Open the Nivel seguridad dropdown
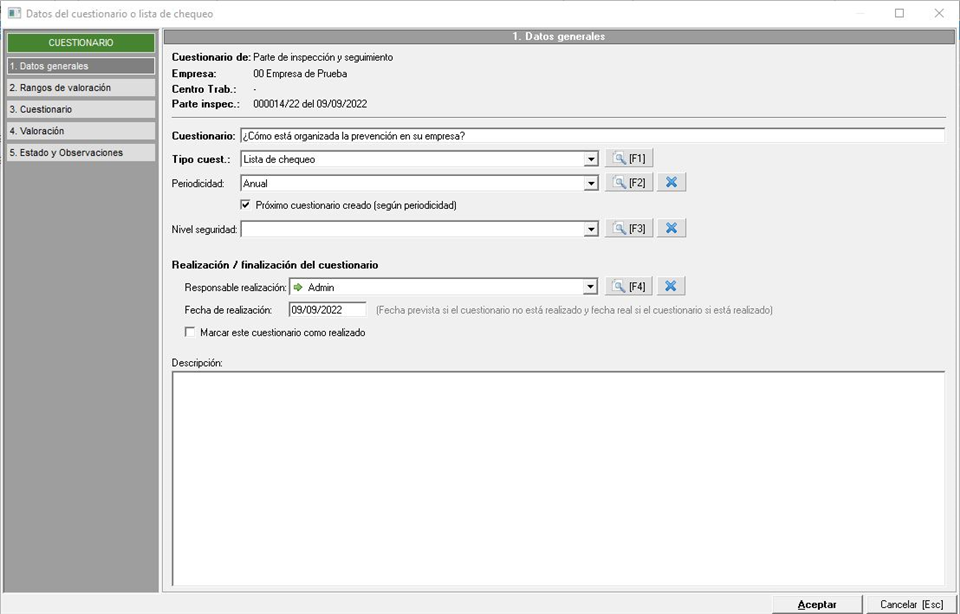Screen dimensions: 960x614 (x=591, y=230)
